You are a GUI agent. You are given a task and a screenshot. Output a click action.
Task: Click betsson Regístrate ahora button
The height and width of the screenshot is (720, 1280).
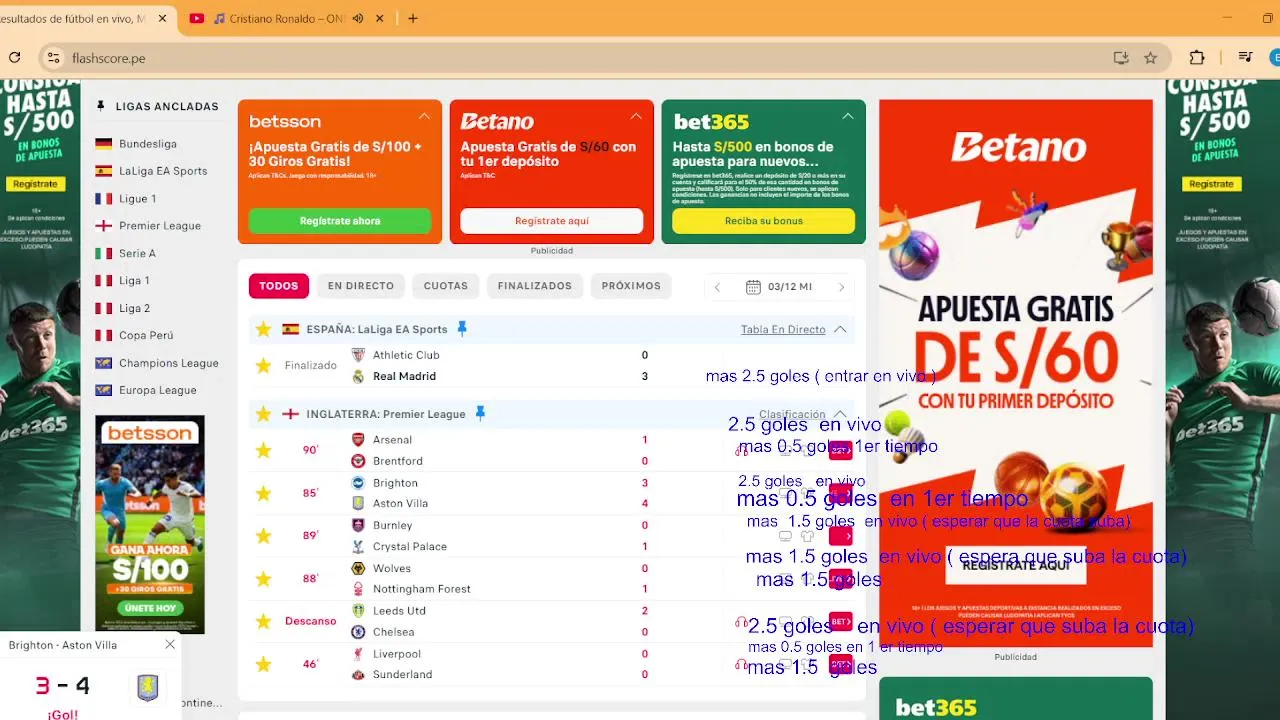point(340,221)
